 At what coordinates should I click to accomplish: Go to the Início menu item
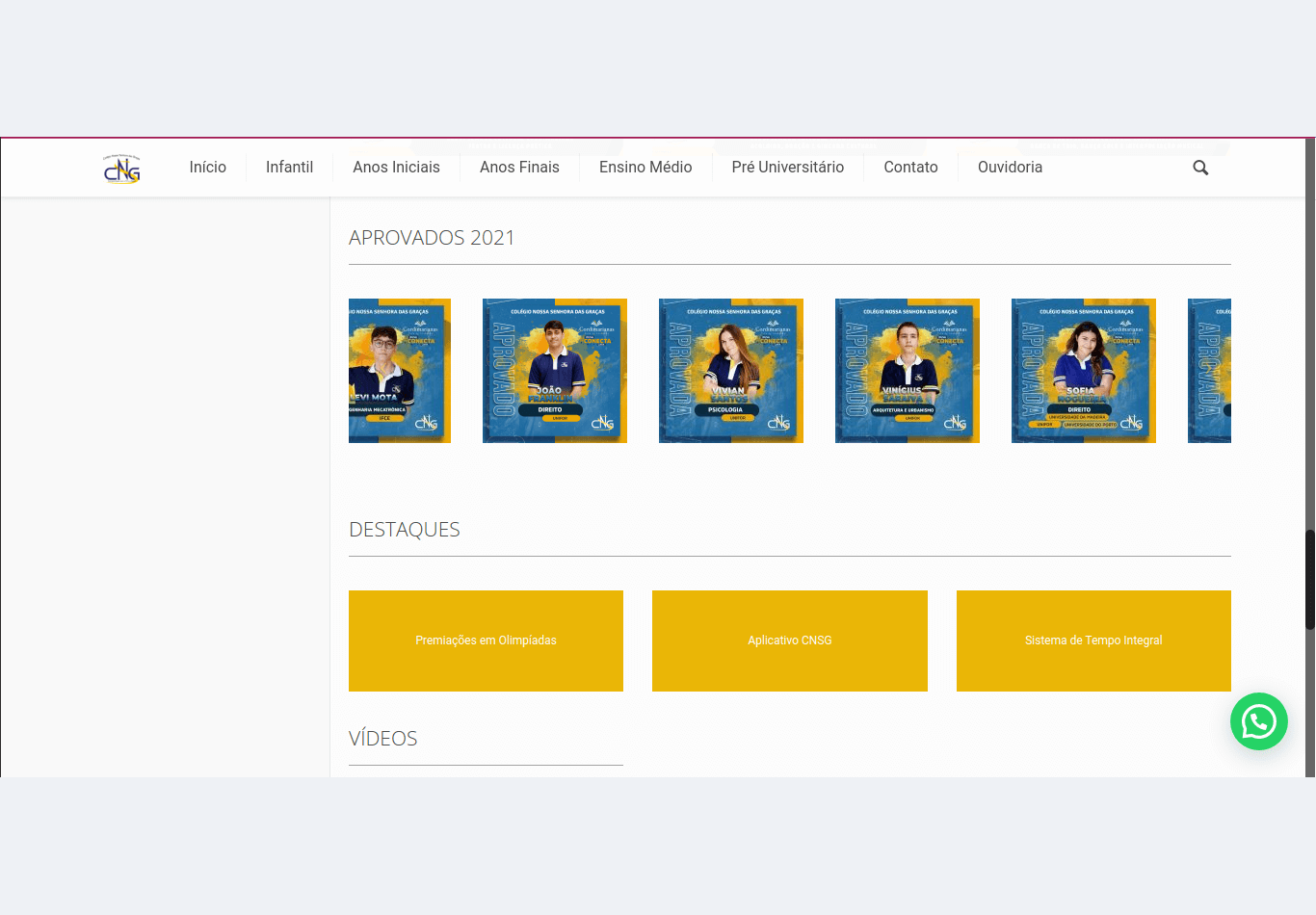(207, 168)
